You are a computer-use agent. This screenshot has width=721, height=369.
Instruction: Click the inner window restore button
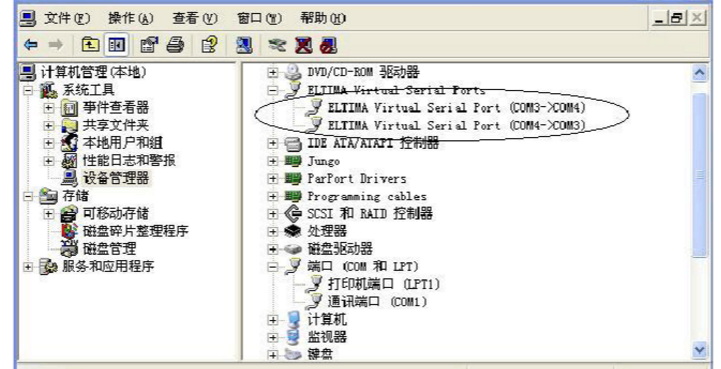point(677,18)
